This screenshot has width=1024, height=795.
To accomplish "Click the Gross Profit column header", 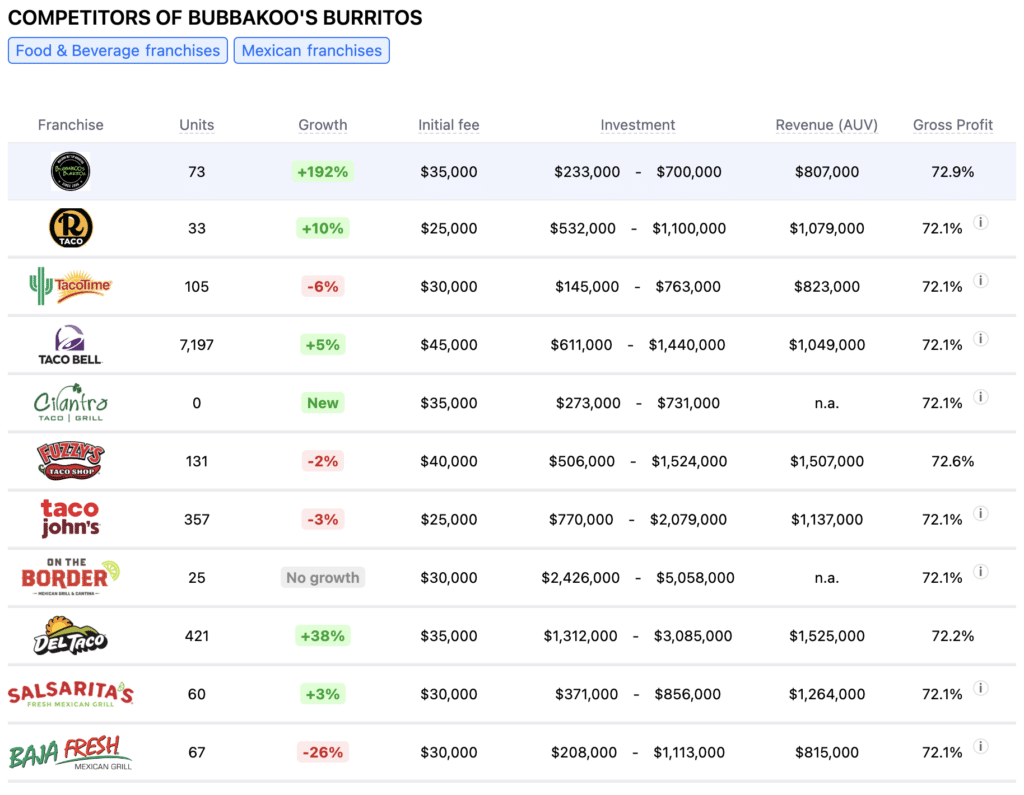I will point(952,125).
